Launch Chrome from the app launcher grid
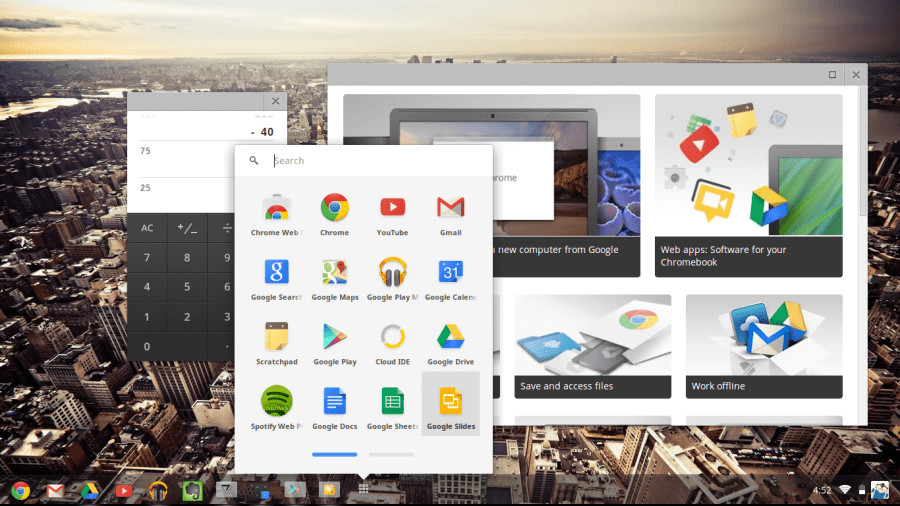 pyautogui.click(x=335, y=215)
